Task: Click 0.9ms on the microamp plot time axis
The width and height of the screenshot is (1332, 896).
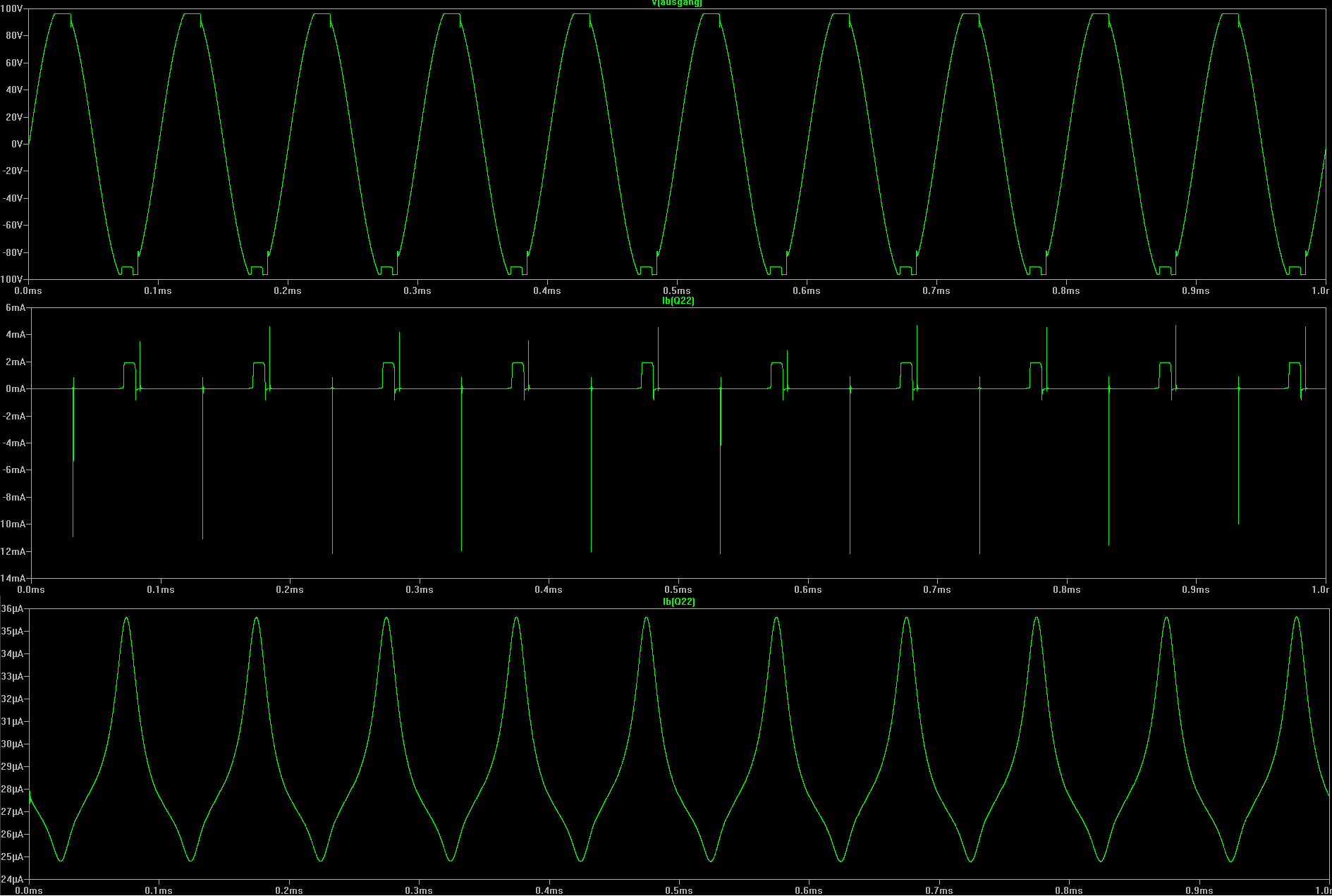Action: click(1199, 890)
